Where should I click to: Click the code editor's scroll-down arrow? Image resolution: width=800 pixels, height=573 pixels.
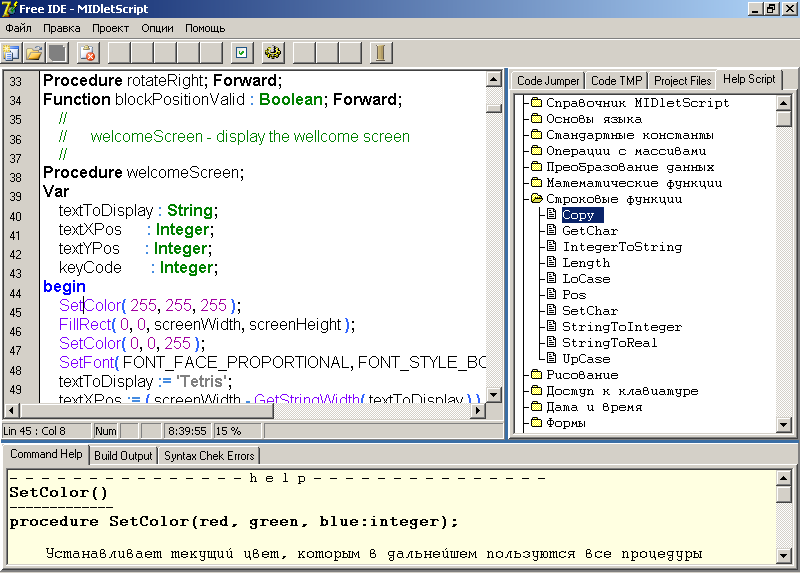[493, 394]
